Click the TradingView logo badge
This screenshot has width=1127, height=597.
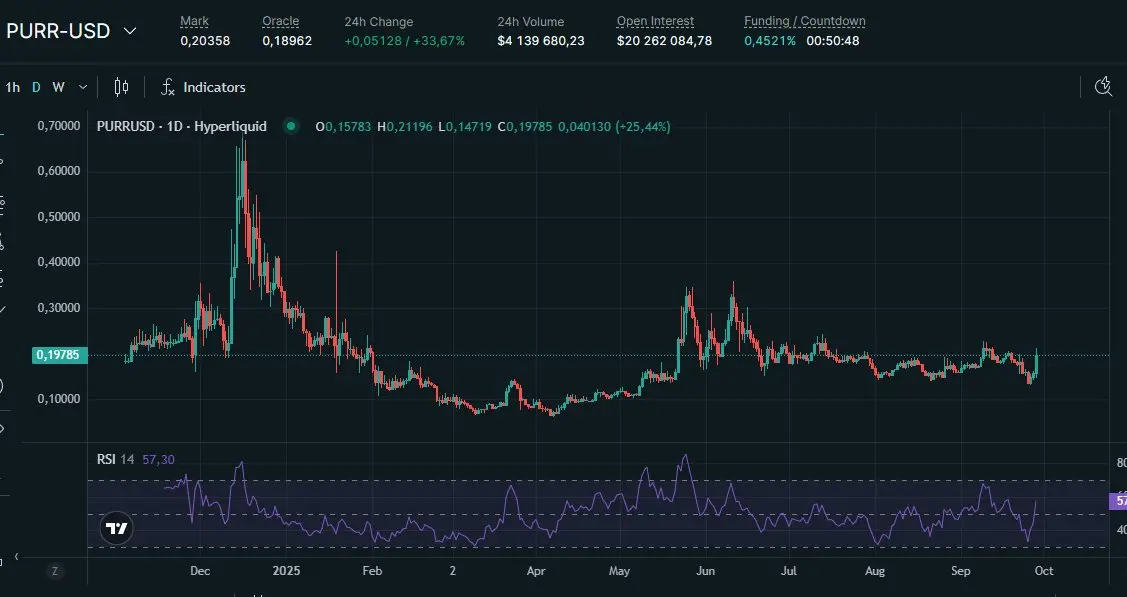[x=116, y=529]
